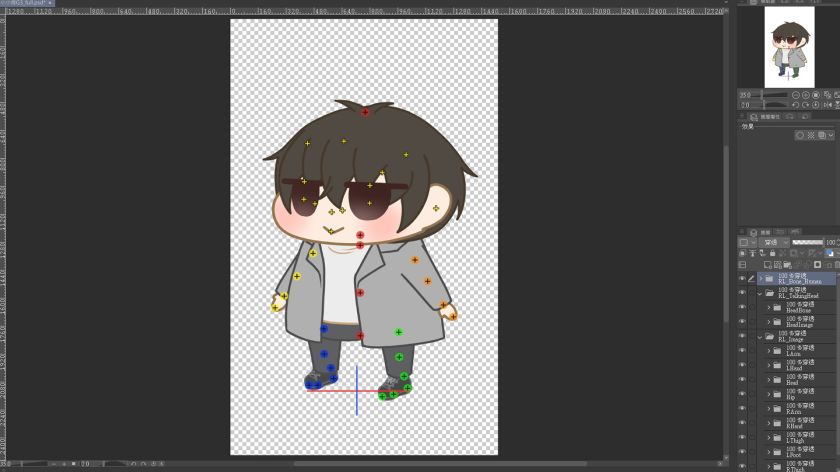Open effect options dropdown in Layer Property
840x472 pixels.
click(x=831, y=135)
